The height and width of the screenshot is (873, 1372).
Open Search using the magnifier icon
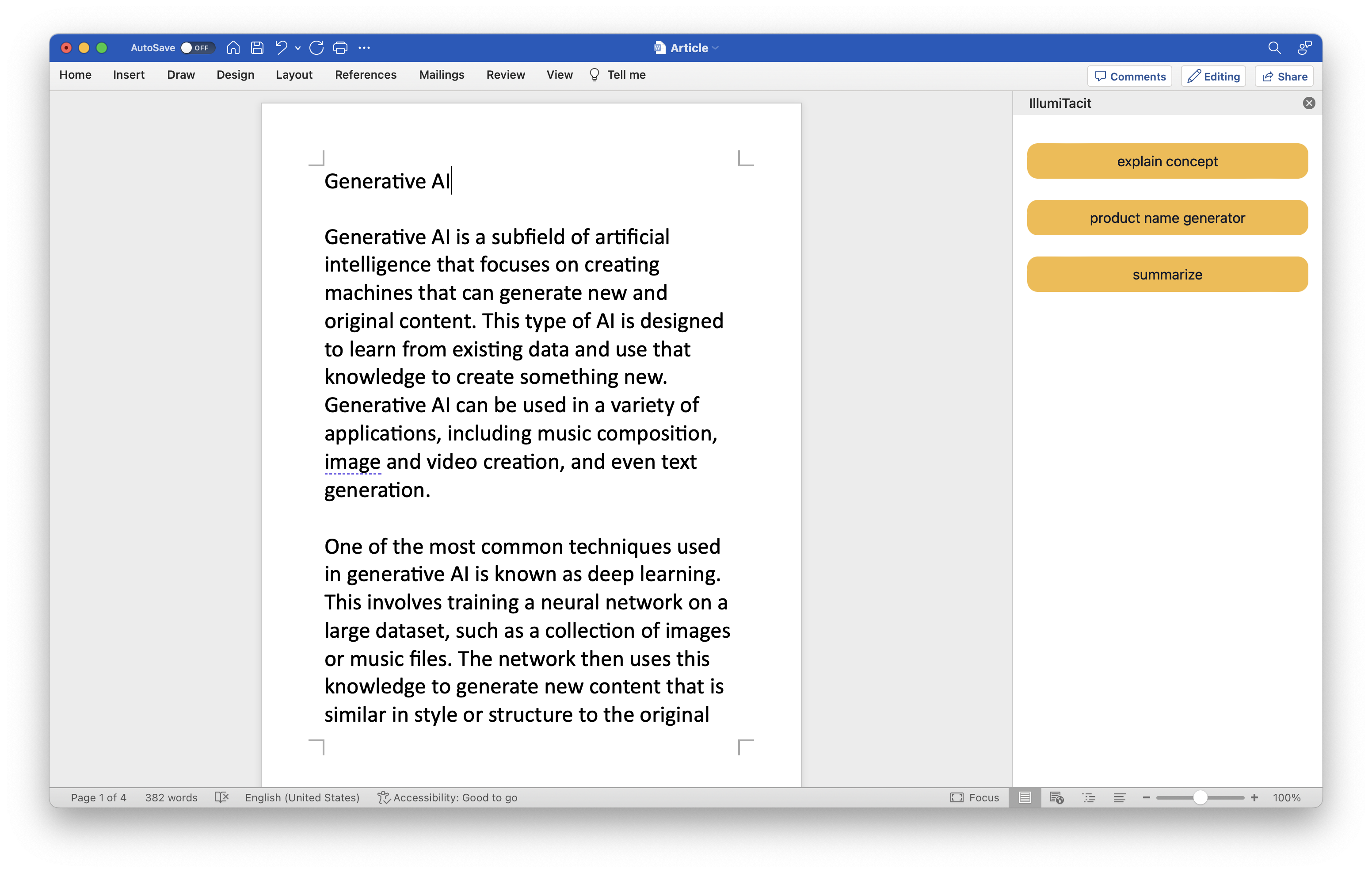(1275, 48)
